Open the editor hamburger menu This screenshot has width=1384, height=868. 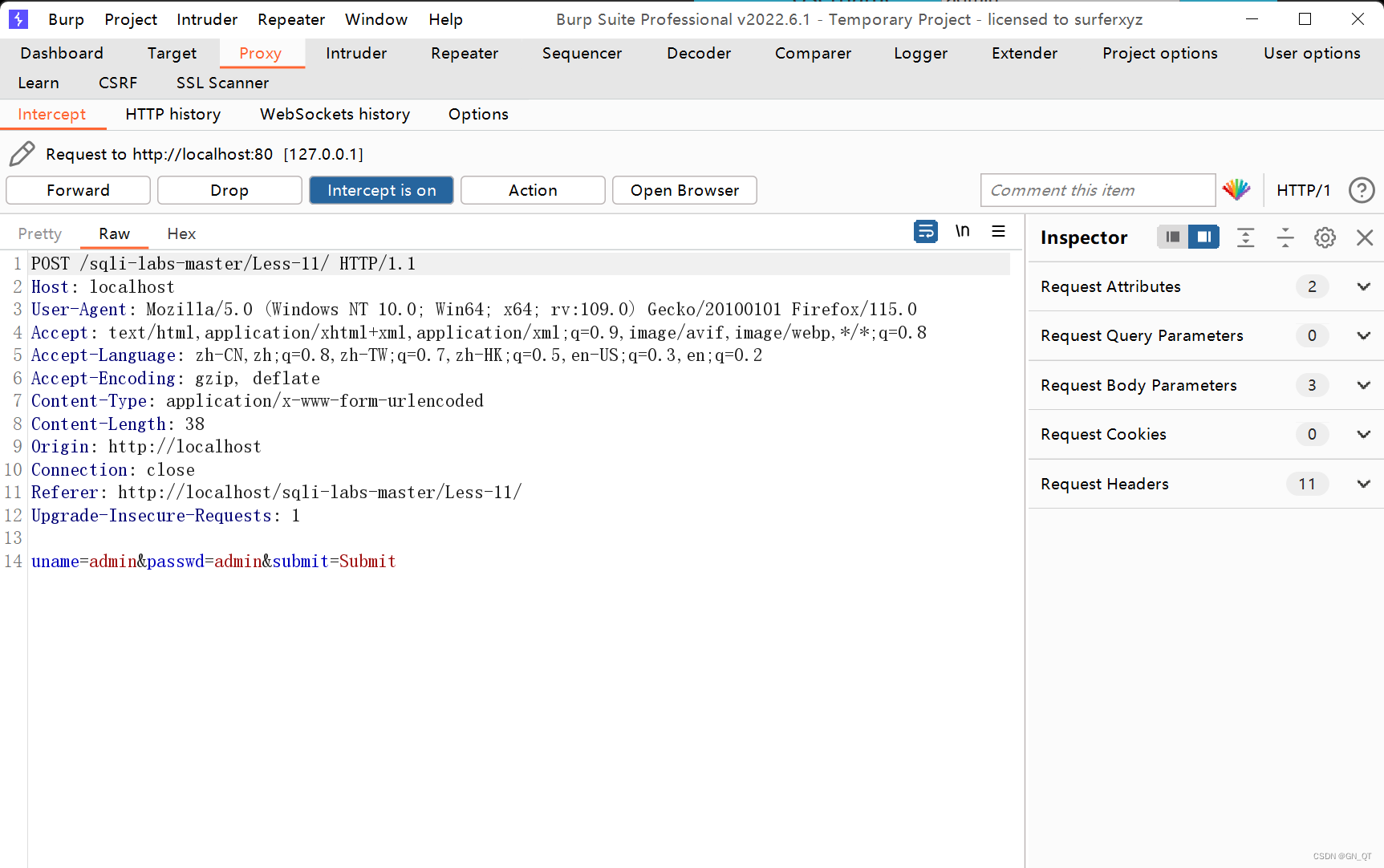point(998,231)
